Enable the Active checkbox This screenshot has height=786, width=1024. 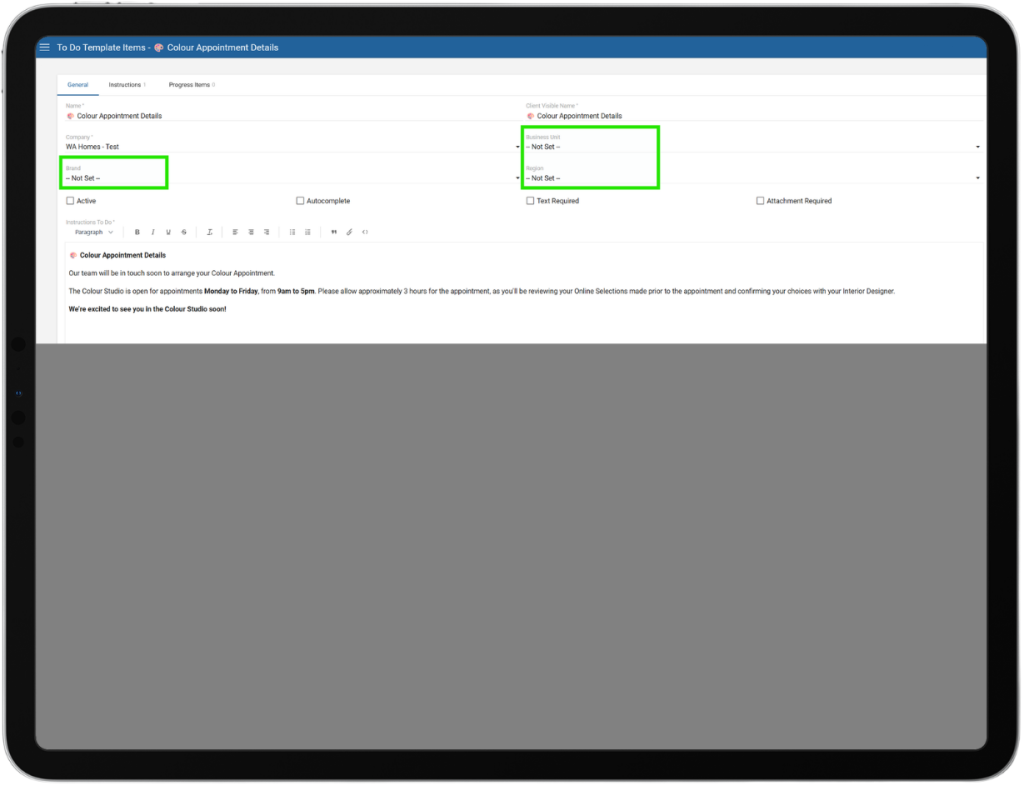click(x=70, y=201)
